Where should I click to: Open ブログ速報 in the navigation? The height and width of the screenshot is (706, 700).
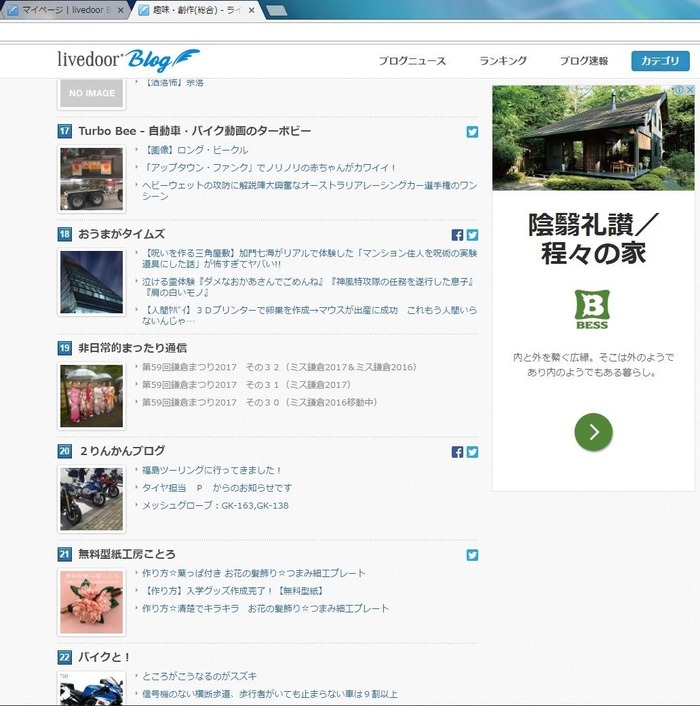[584, 61]
